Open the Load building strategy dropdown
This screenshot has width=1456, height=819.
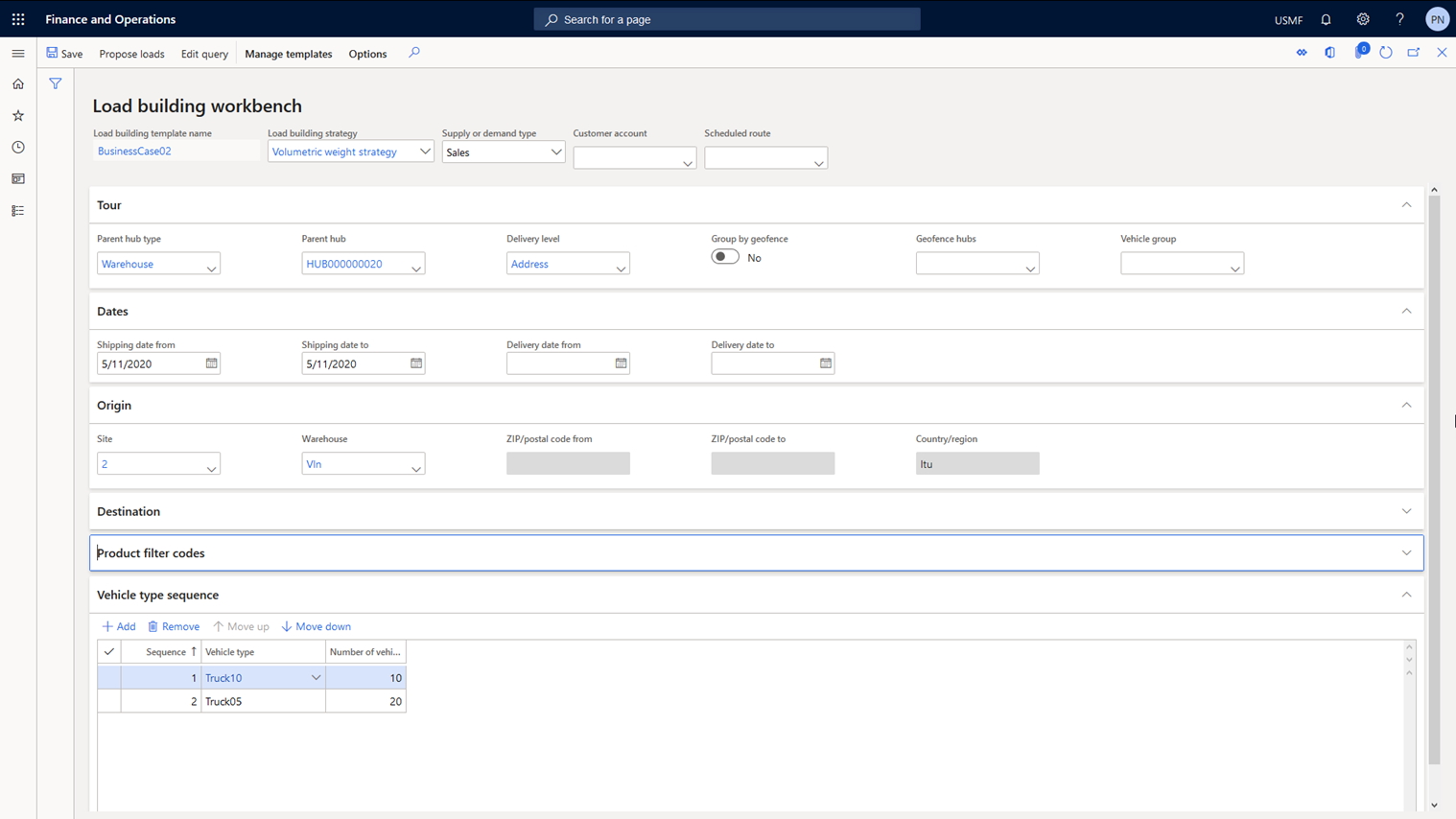click(424, 152)
